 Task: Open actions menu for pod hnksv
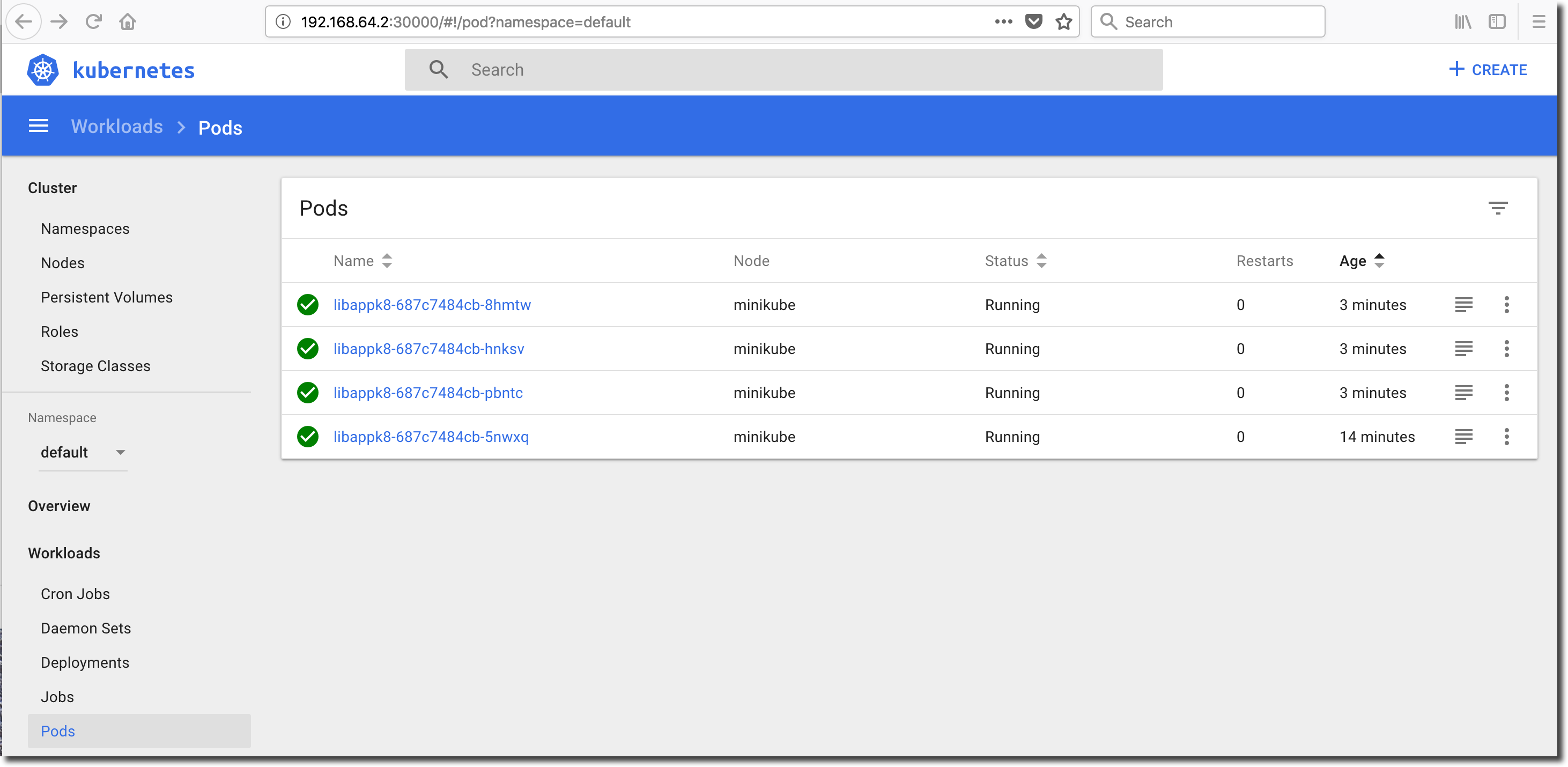[x=1506, y=348]
